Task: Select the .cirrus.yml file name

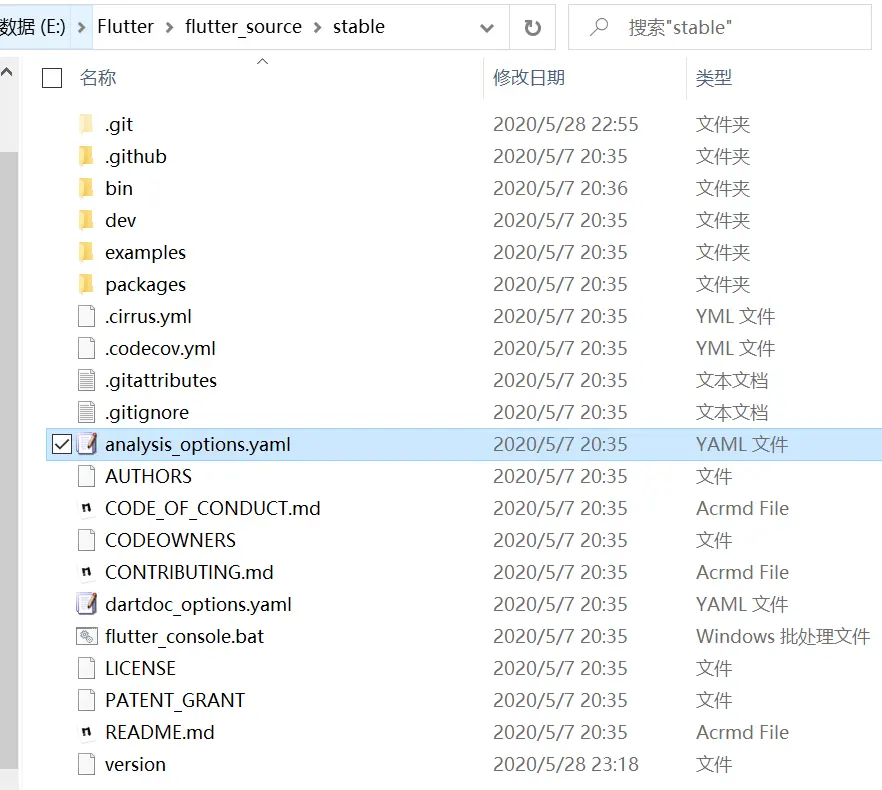Action: pyautogui.click(x=148, y=317)
